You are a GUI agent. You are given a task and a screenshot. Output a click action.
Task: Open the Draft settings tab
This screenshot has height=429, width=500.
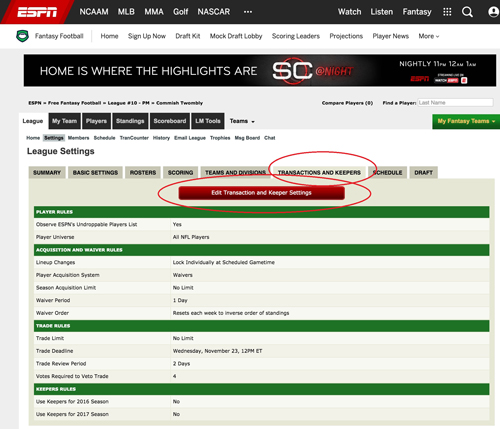coord(423,172)
